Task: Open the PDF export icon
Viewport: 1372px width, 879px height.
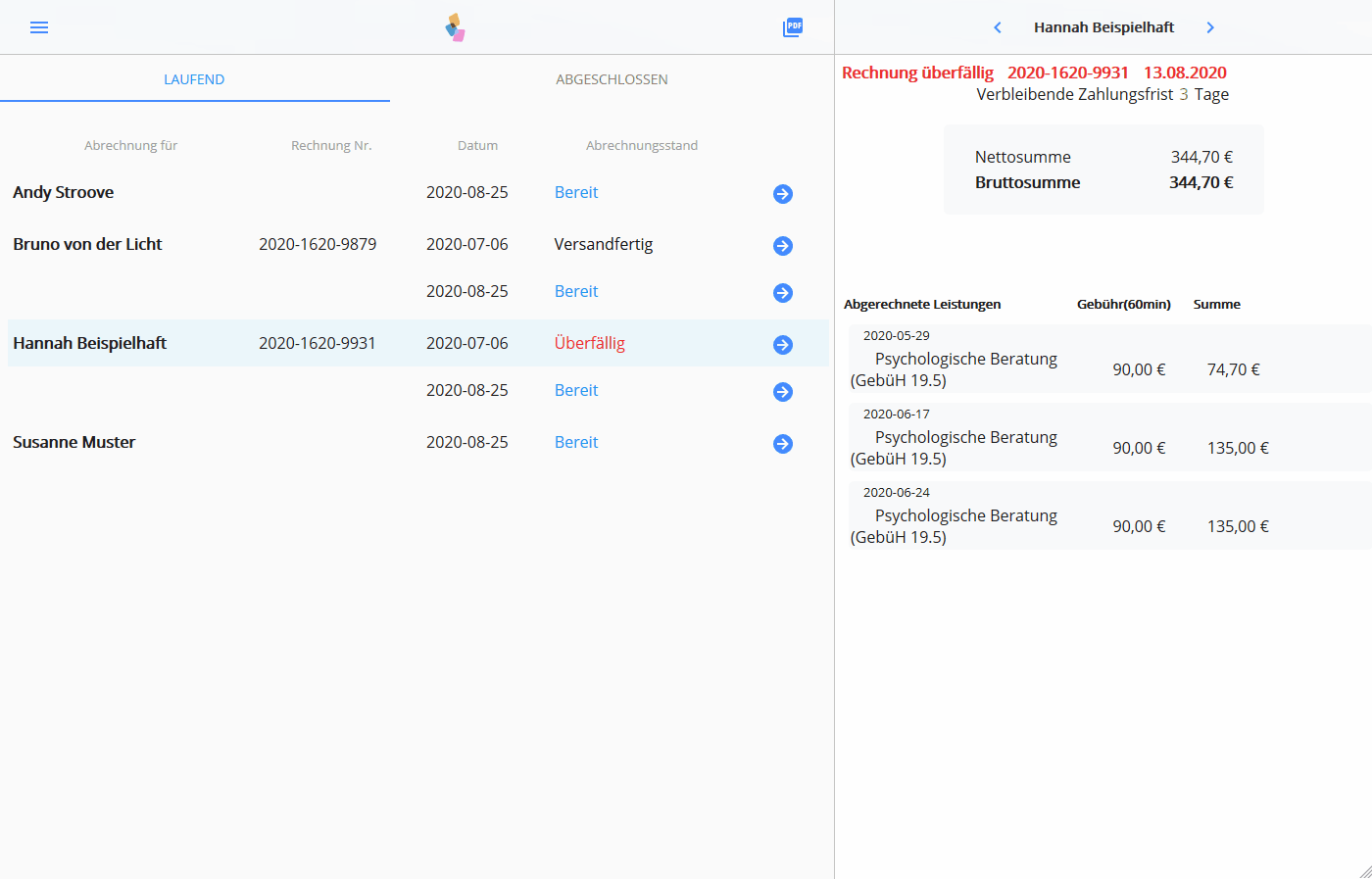Action: (x=793, y=27)
